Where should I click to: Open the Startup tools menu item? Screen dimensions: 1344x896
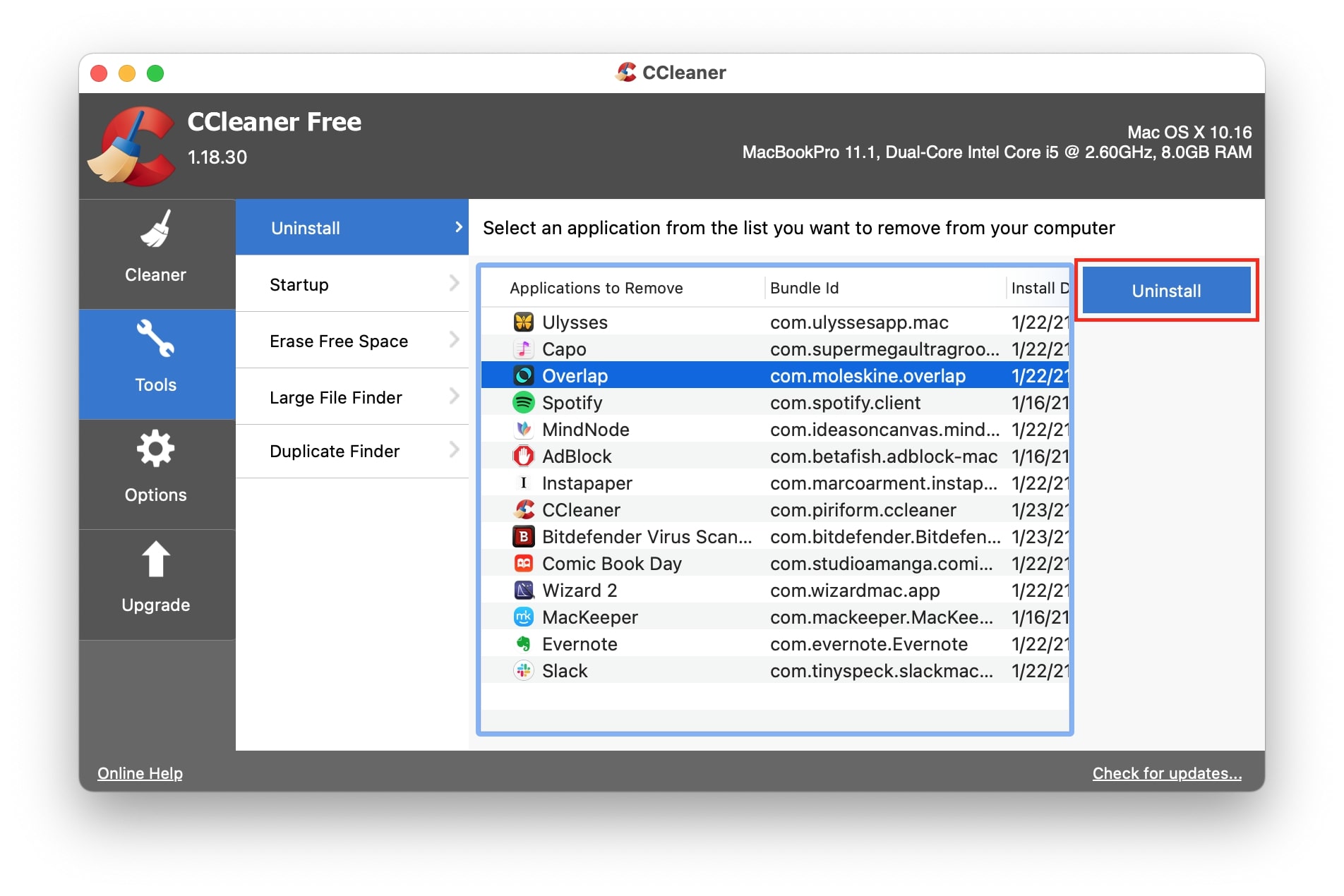click(352, 284)
